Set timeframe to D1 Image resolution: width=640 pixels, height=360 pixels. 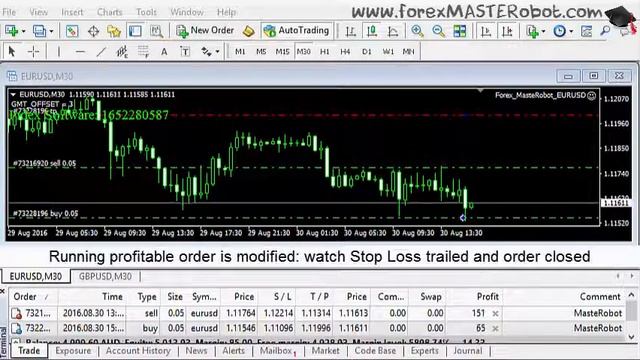point(367,51)
